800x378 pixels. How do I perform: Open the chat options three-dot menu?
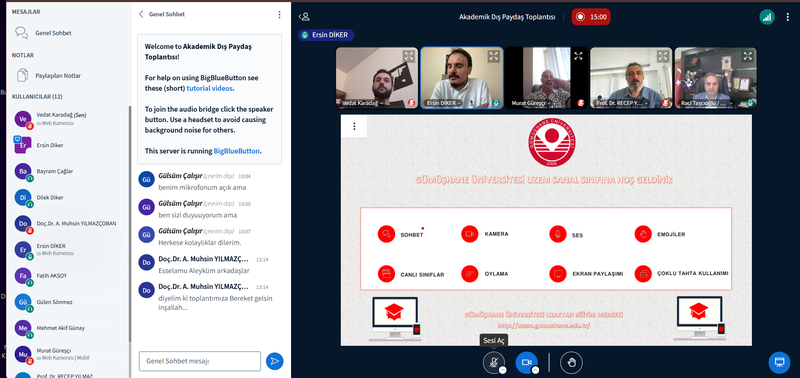click(279, 14)
